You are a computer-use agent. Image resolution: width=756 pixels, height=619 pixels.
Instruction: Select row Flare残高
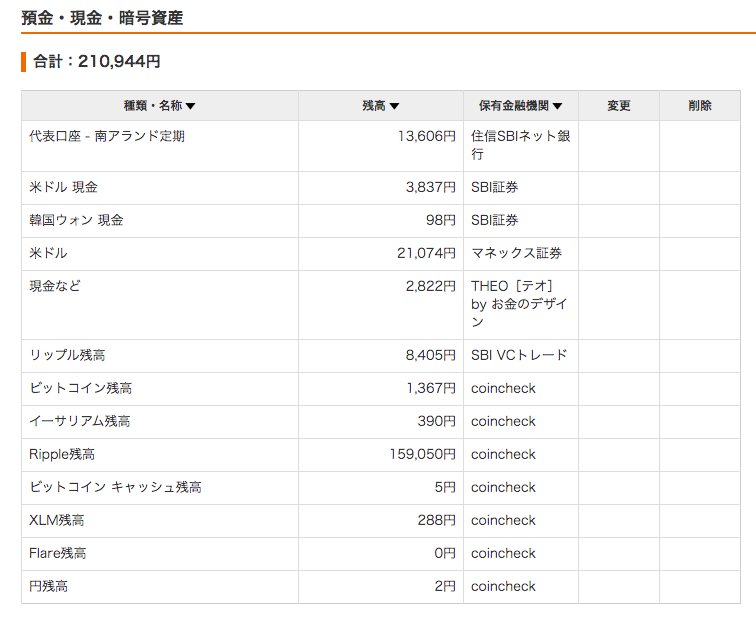tap(381, 554)
